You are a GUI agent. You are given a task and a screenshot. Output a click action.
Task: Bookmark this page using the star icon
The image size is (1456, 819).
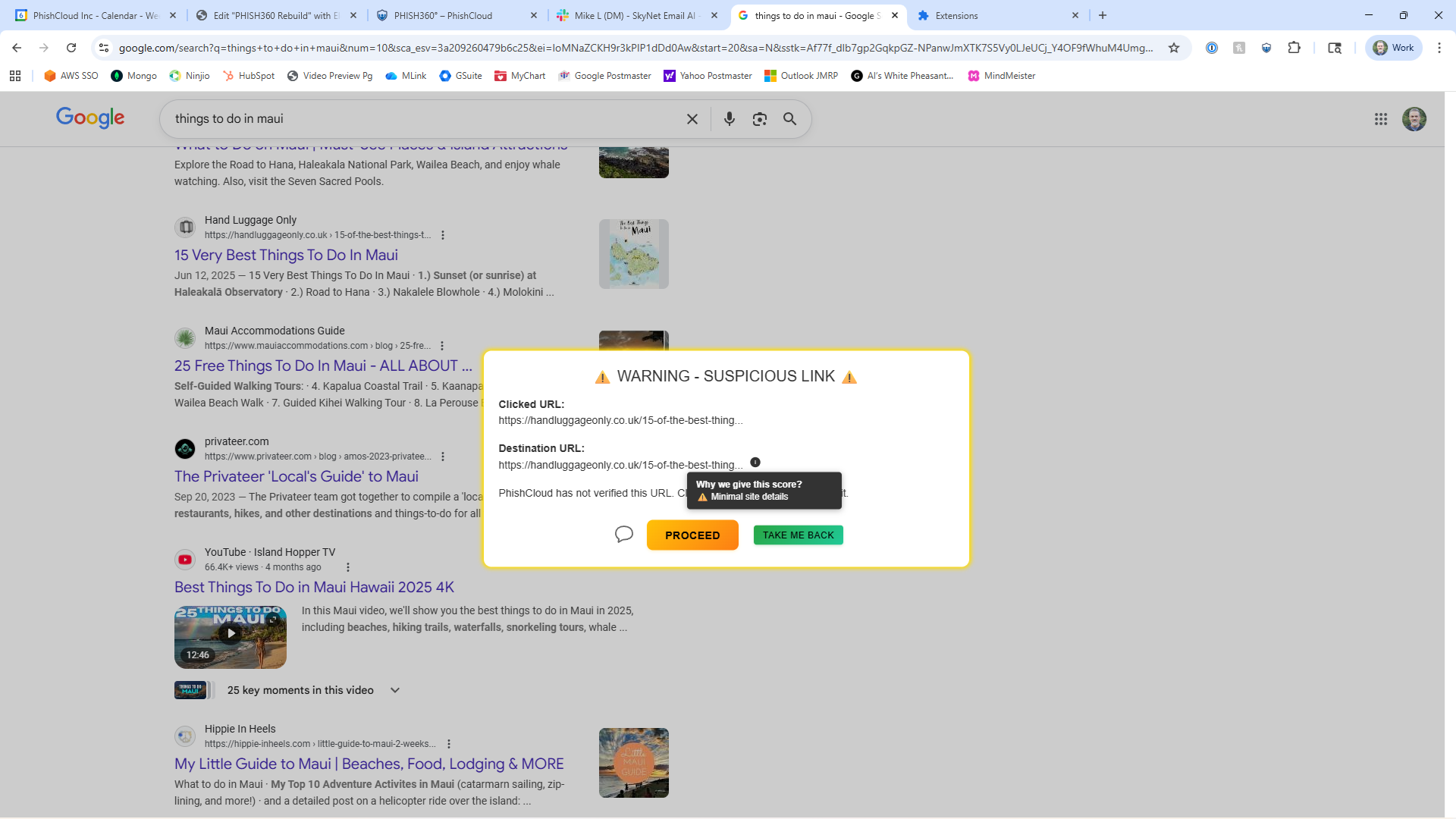(x=1174, y=48)
